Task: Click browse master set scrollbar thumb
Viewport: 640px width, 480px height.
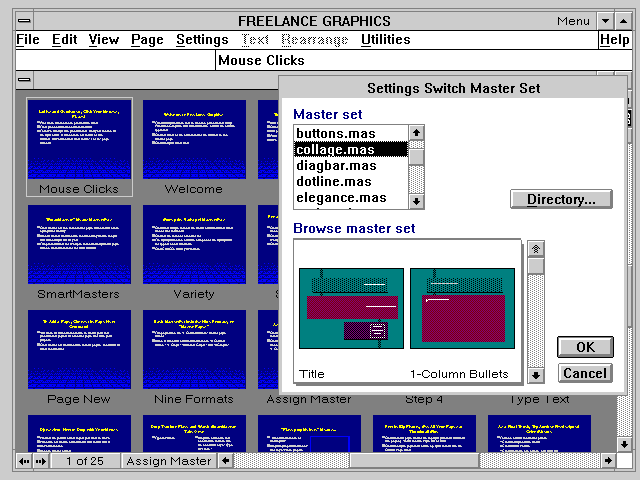Action: pyautogui.click(x=536, y=266)
